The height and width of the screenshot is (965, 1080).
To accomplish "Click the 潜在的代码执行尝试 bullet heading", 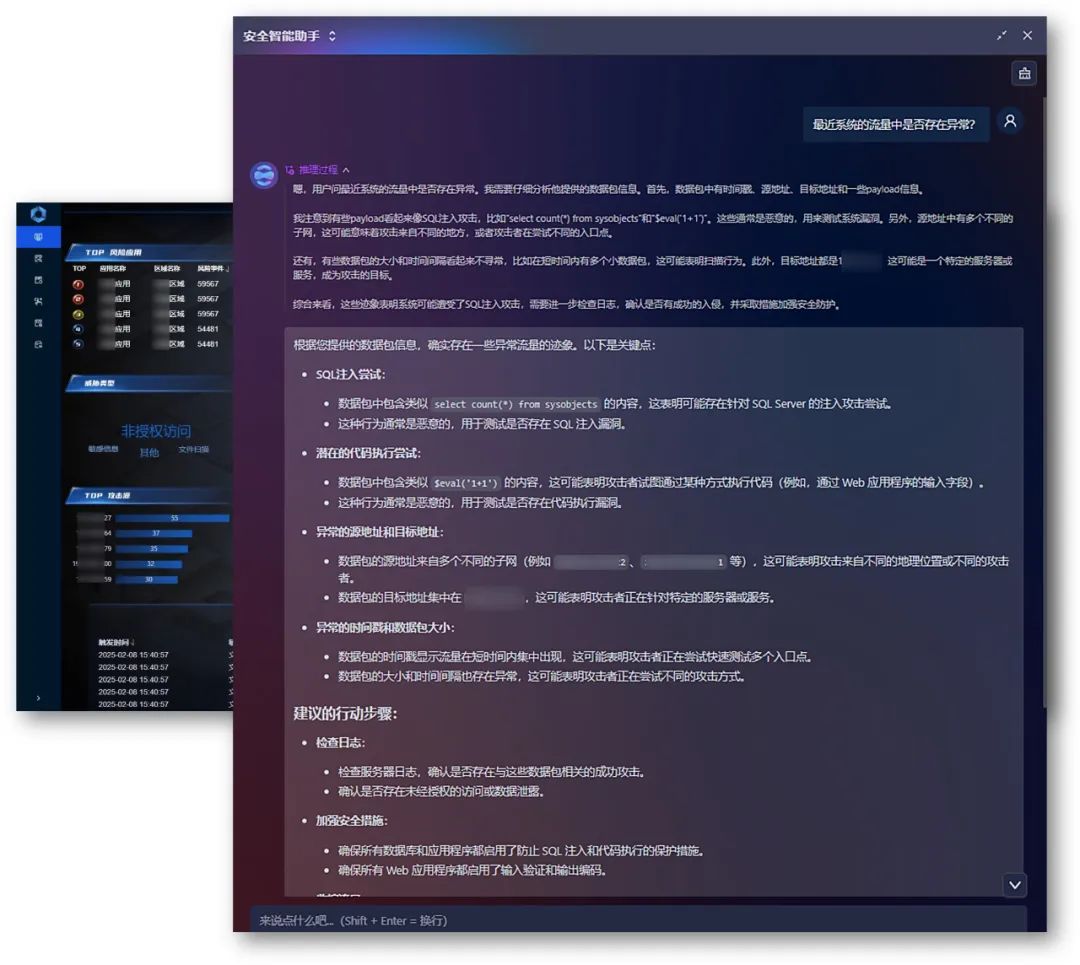I will point(368,453).
